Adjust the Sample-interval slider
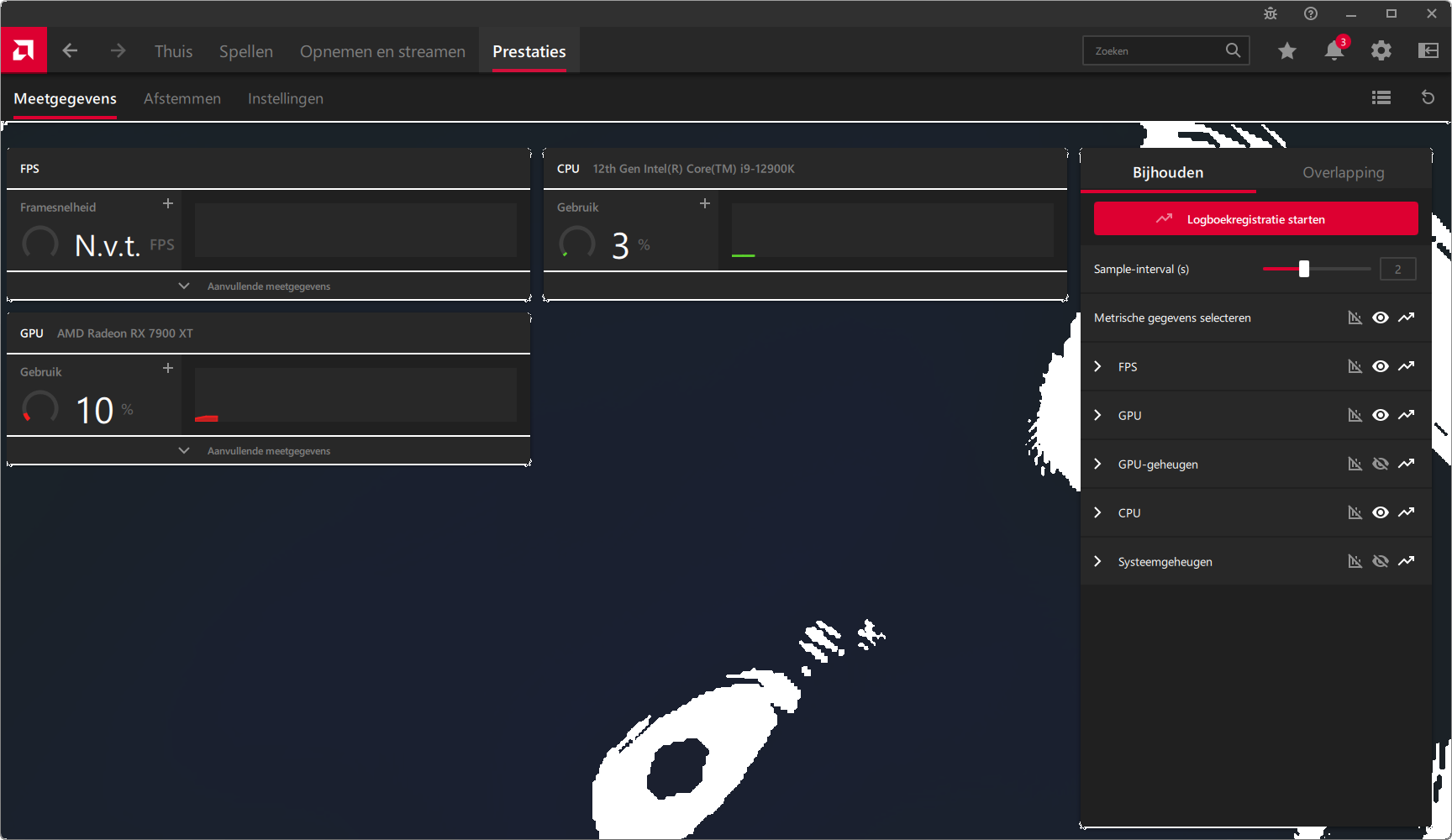Screen dimensions: 1452x840 (x=1303, y=270)
